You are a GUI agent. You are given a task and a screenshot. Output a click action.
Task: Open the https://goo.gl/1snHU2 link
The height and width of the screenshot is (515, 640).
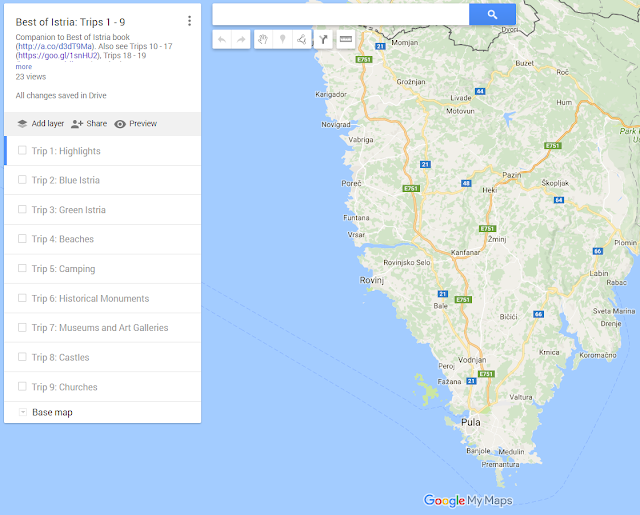pyautogui.click(x=58, y=55)
